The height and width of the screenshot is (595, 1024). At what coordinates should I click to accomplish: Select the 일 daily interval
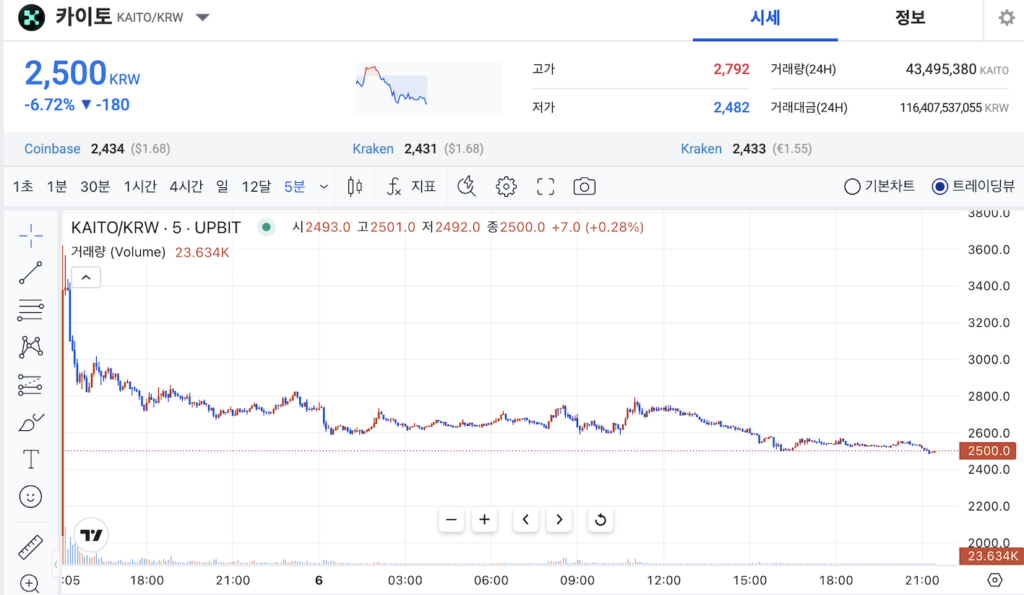[223, 187]
